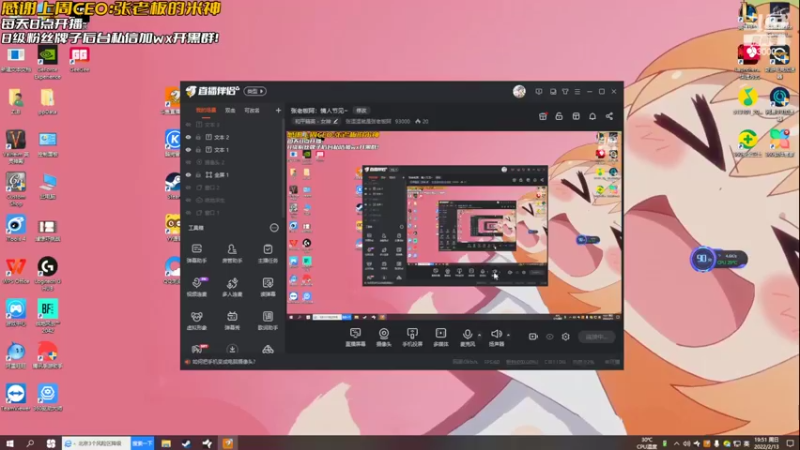
Task: Toggle visibility eye for 文本 2 source
Action: (x=188, y=137)
